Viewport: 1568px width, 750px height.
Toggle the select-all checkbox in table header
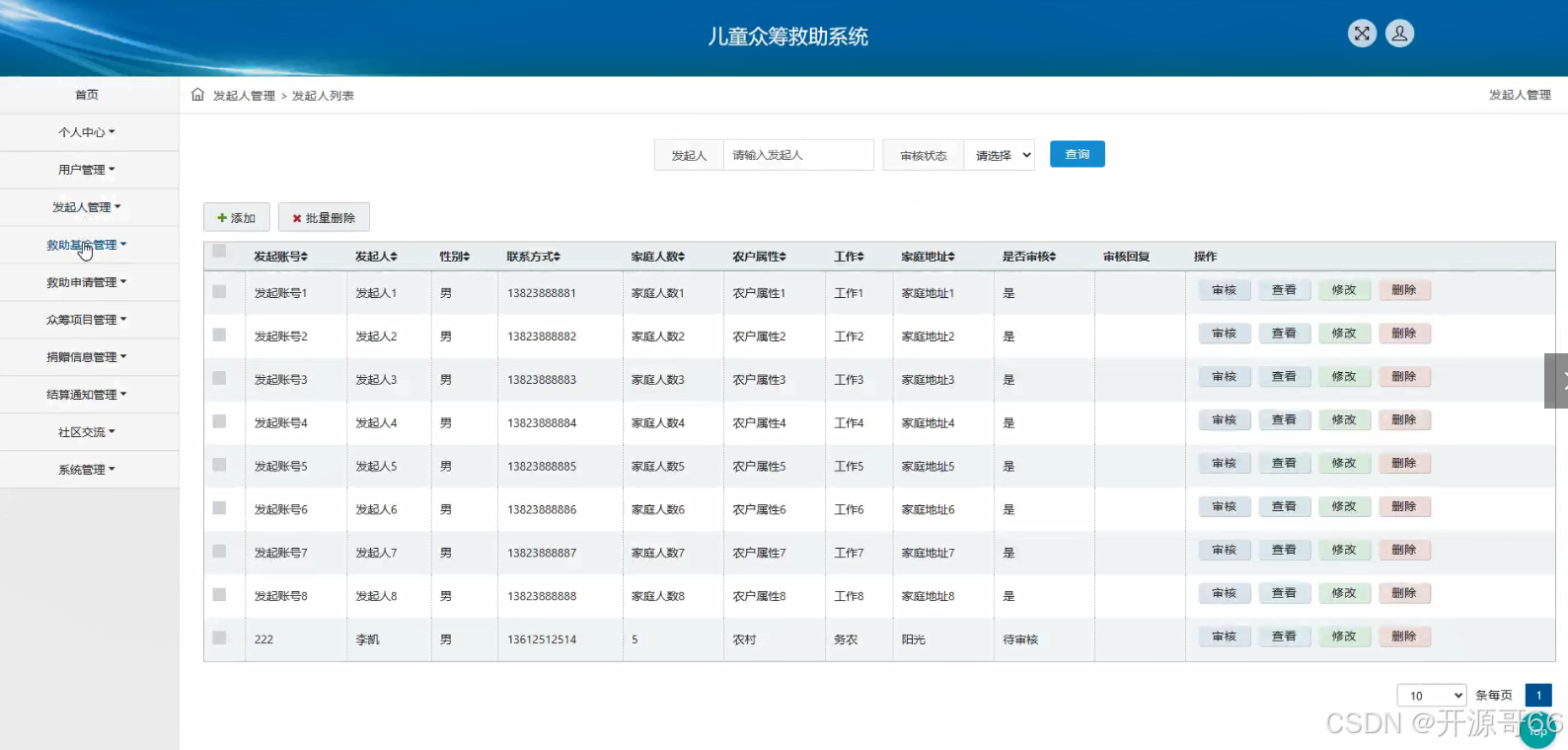[x=219, y=251]
